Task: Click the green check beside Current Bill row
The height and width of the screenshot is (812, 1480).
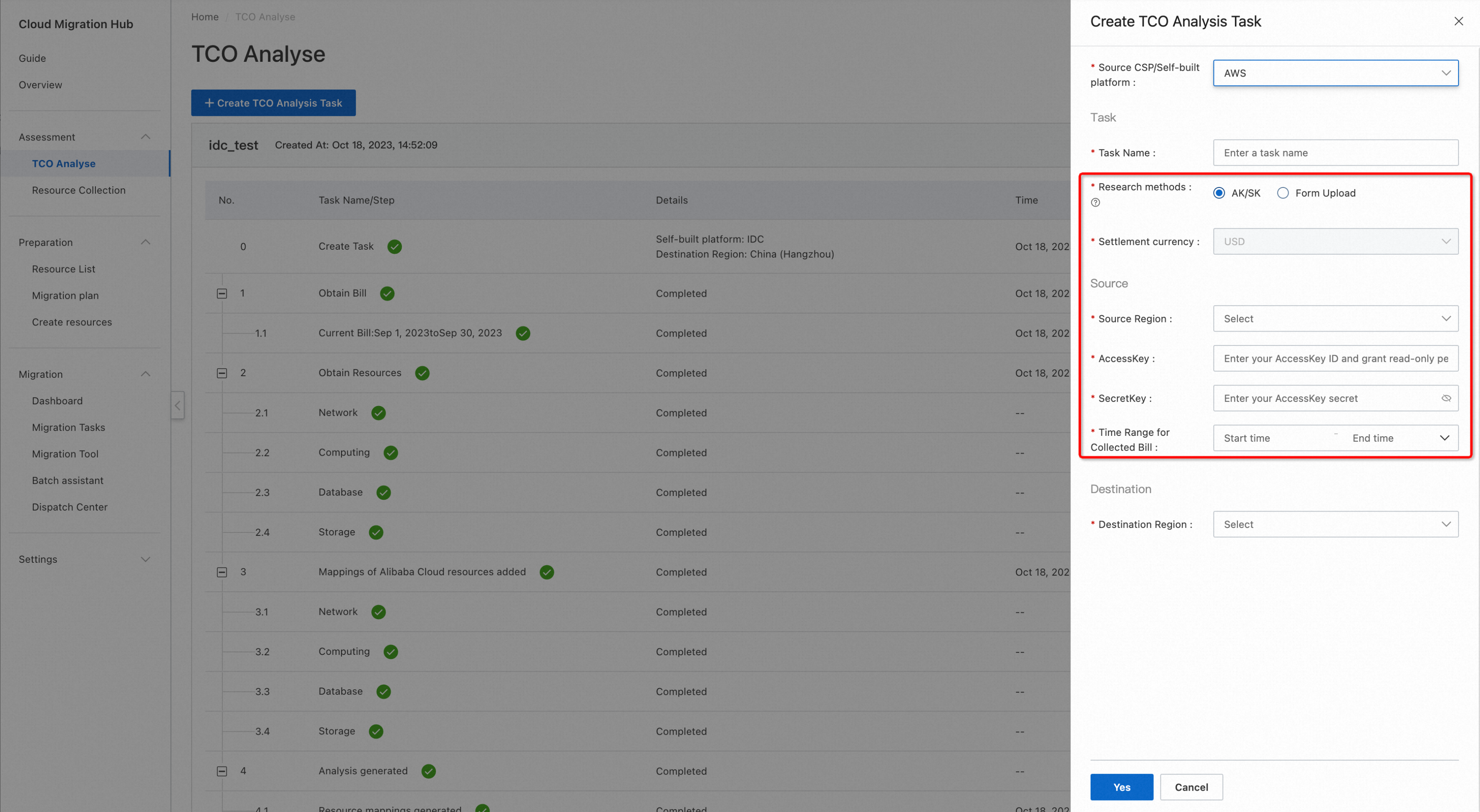Action: tap(523, 333)
